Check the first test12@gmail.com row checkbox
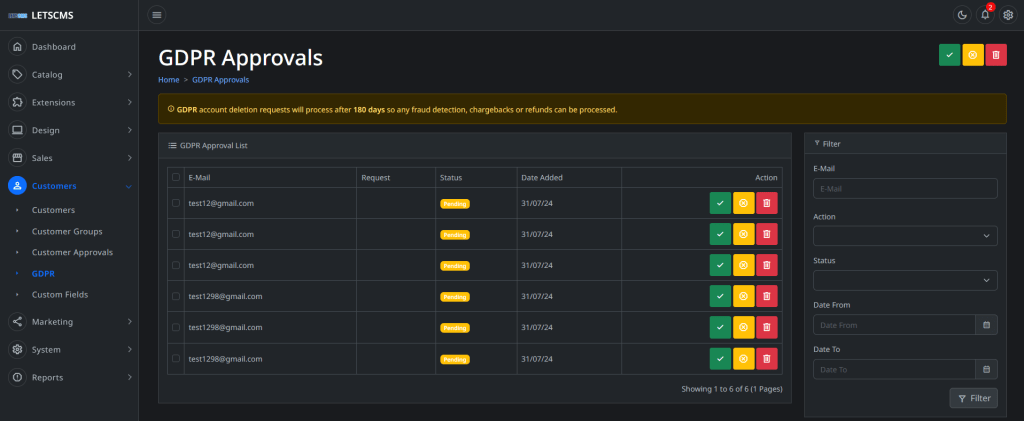This screenshot has height=421, width=1024. [x=176, y=203]
